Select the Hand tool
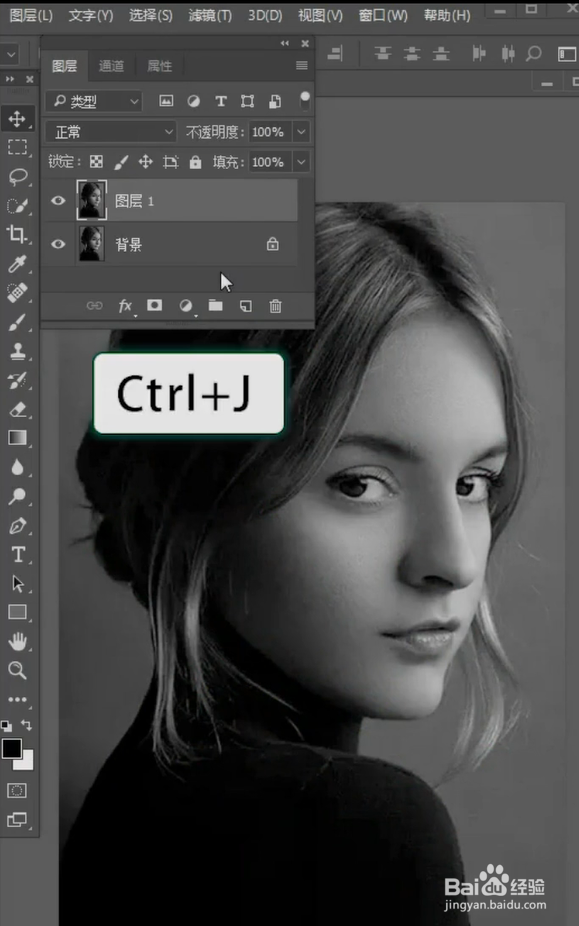Screen dimensions: 579x926 tap(17, 641)
